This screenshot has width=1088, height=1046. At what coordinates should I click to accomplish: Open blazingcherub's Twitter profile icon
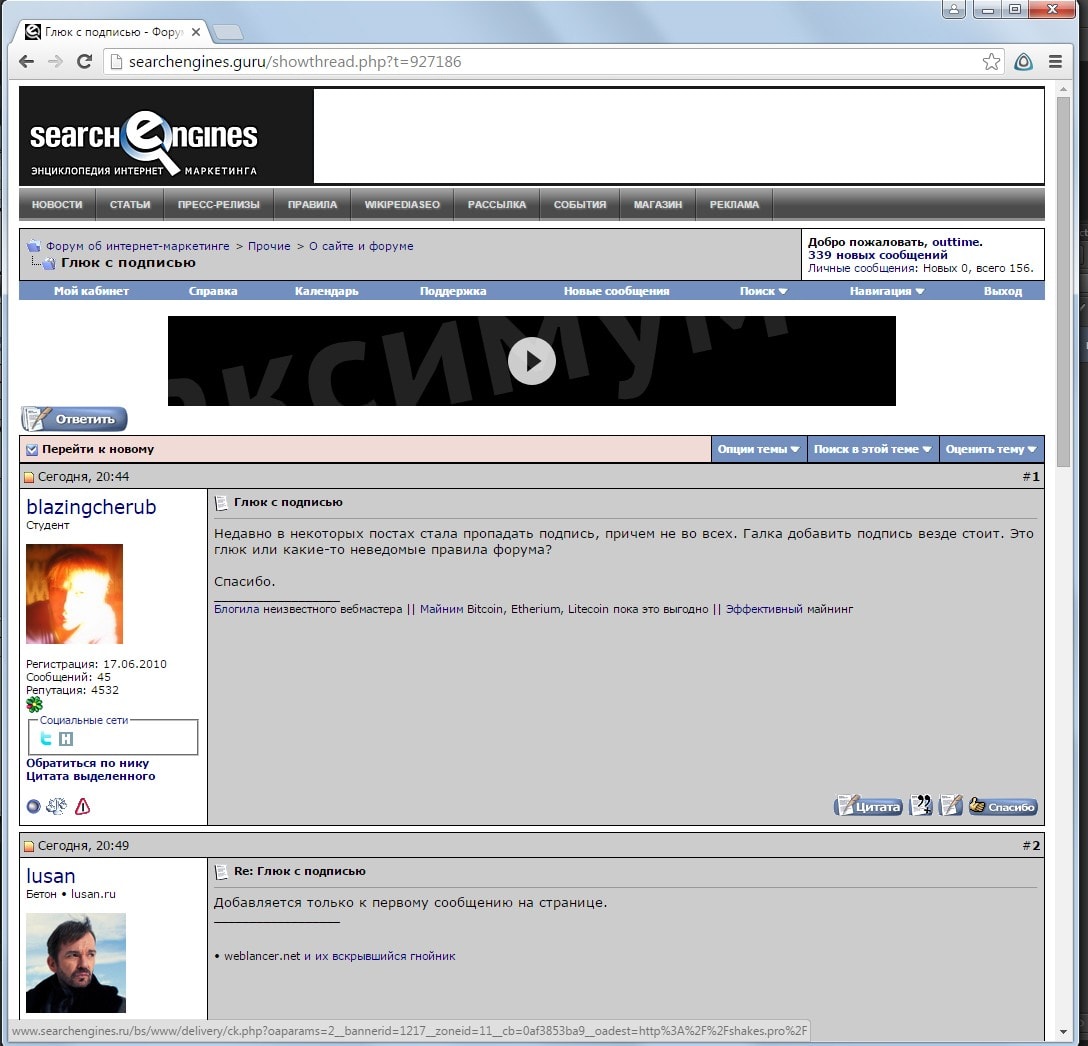[x=46, y=739]
